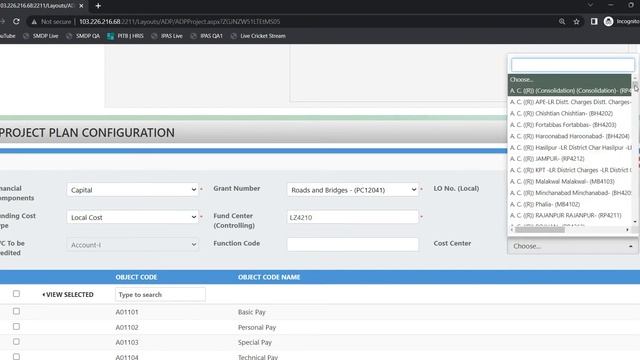
Task: Select the RAJANPUR (RP4211) option
Action: tap(569, 216)
